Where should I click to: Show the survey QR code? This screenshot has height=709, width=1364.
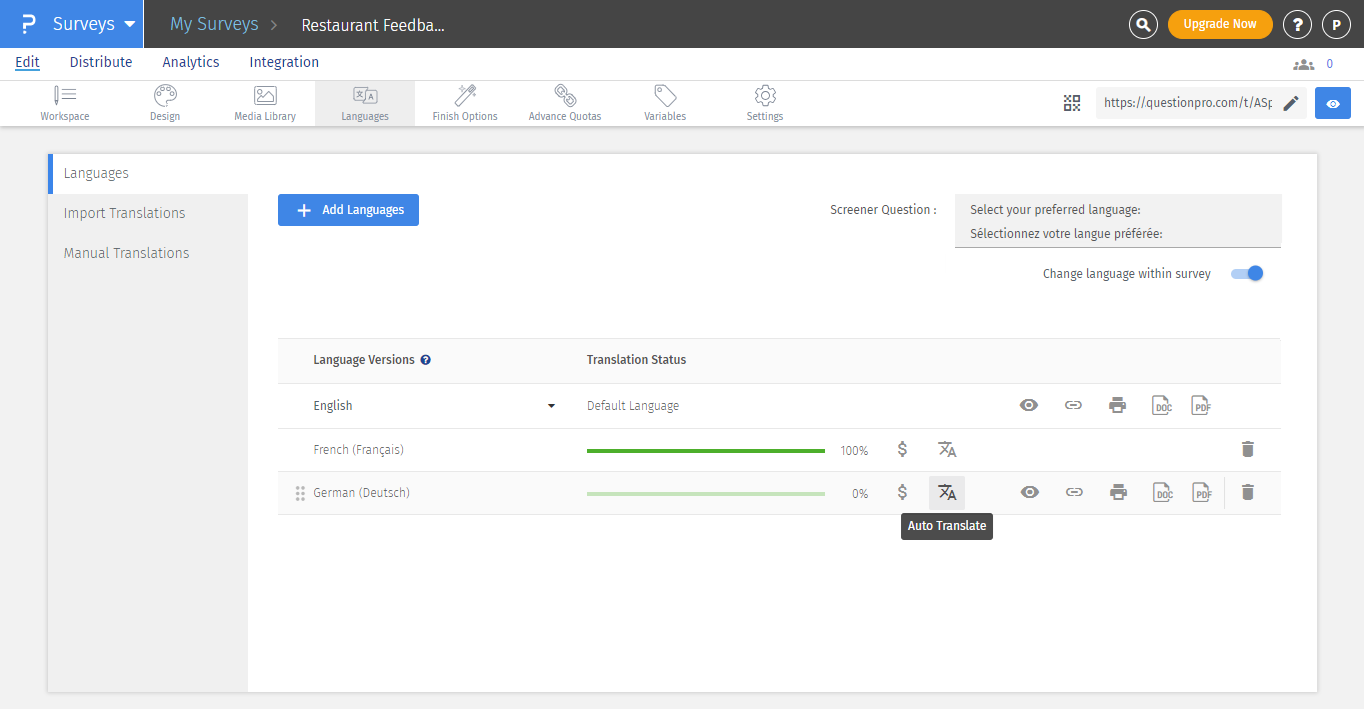[1072, 103]
